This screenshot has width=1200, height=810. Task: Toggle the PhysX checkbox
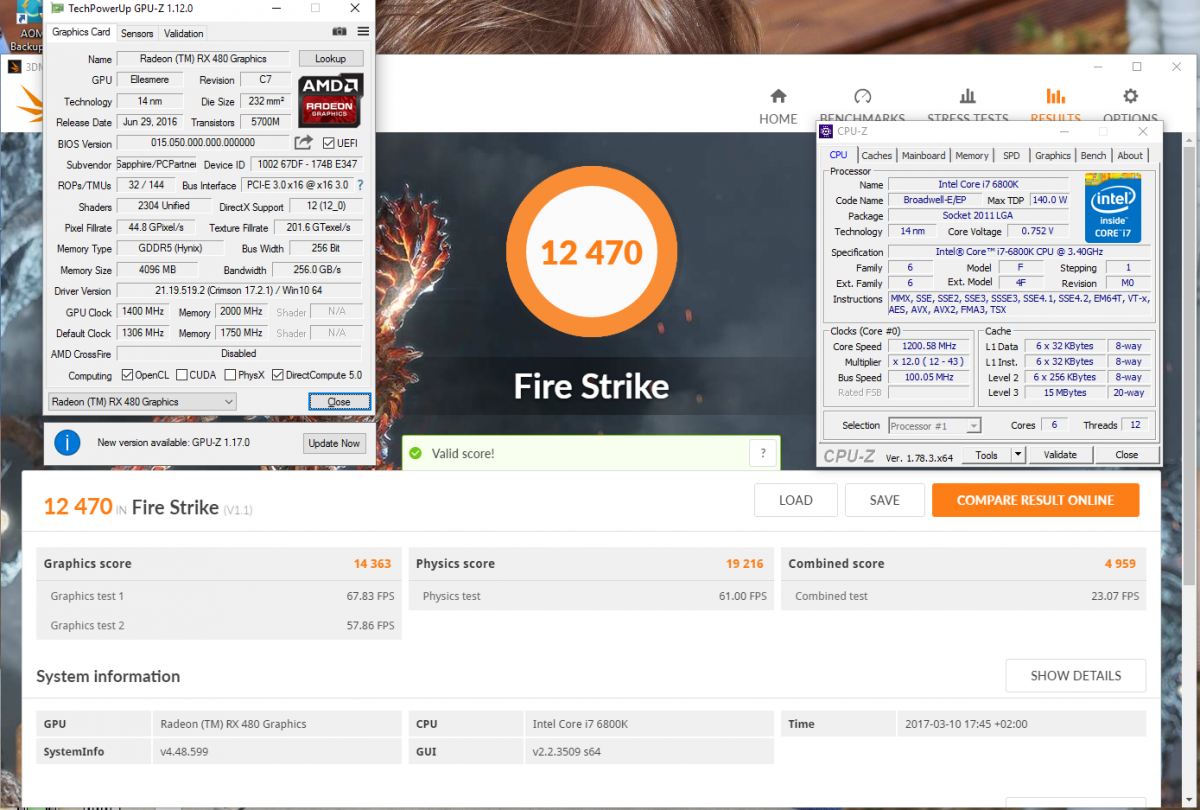pyautogui.click(x=230, y=375)
